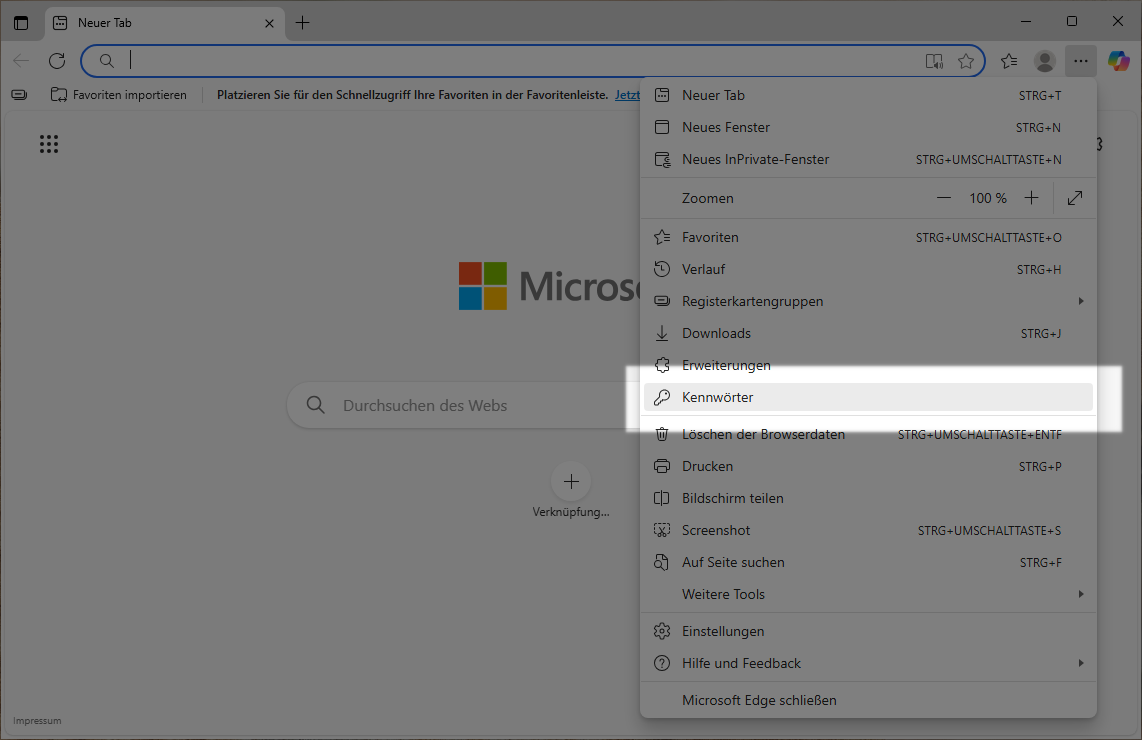Choose Neues InPrivate-Fenster menu entry
The width and height of the screenshot is (1142, 740).
point(755,159)
